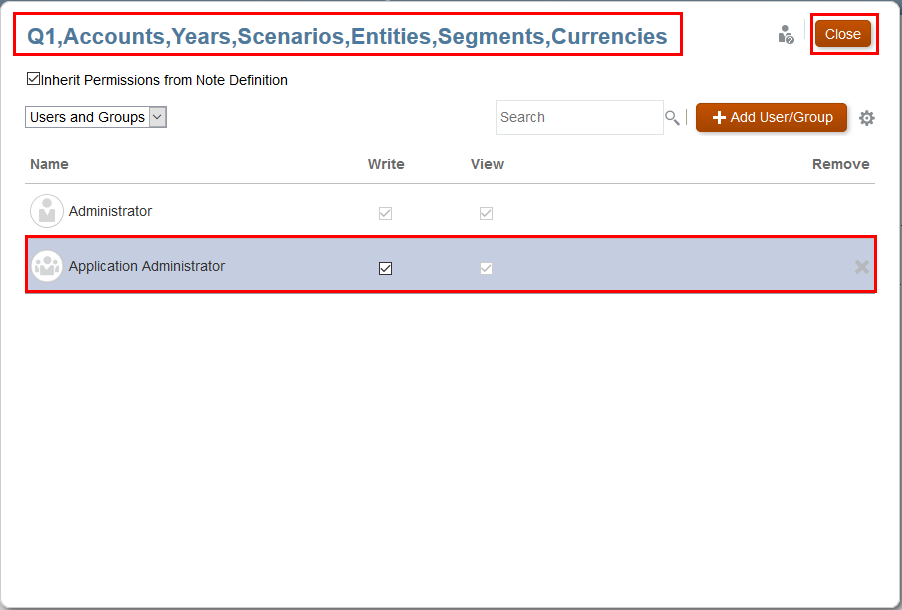This screenshot has width=902, height=610.
Task: Click the Name column header
Action: [49, 164]
